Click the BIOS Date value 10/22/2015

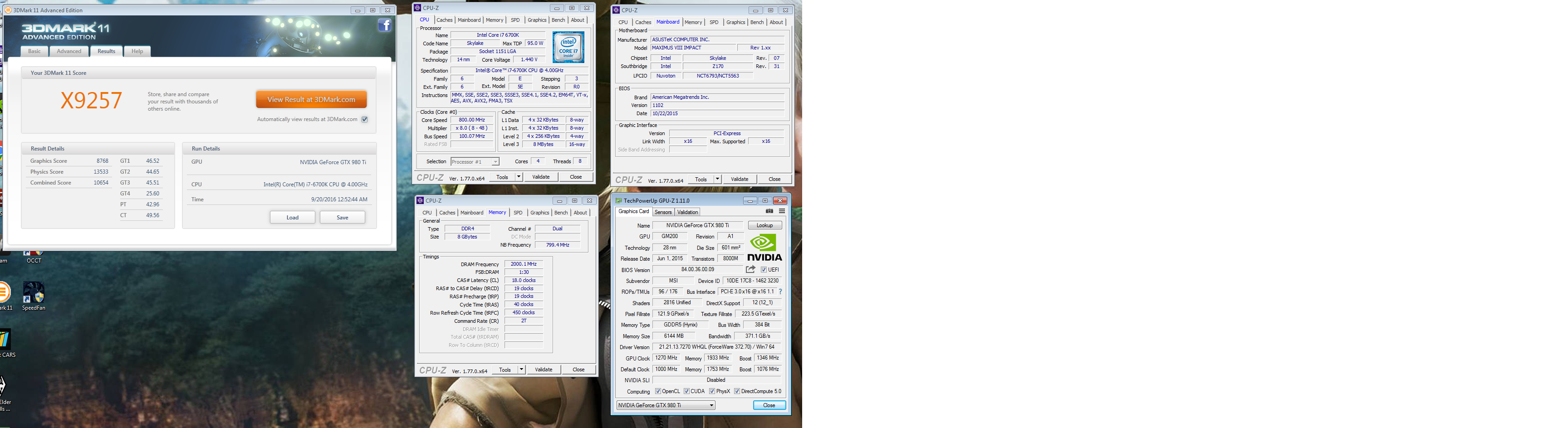point(718,114)
